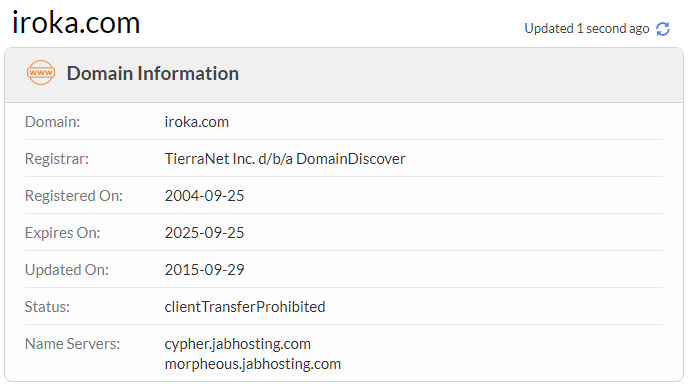Viewport: 689px width, 389px height.
Task: Click the Status label
Action: 47,306
